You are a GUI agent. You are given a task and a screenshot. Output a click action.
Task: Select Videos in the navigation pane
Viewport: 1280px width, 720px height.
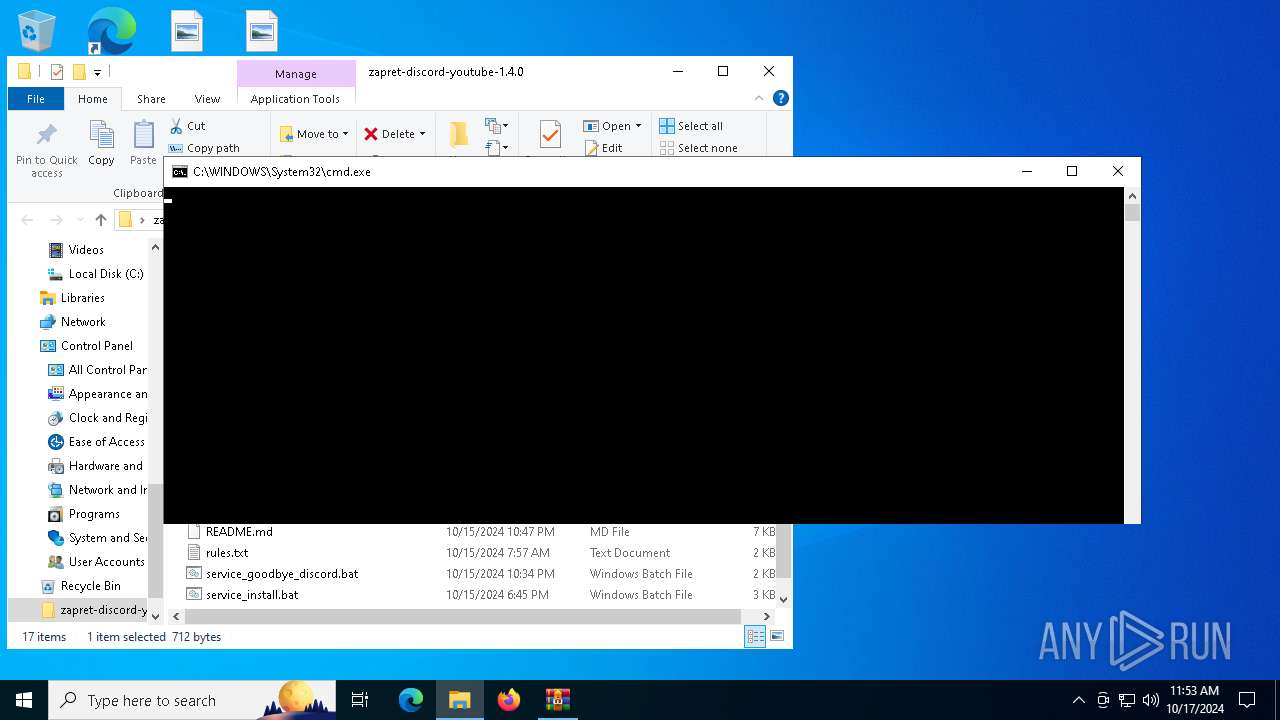tap(86, 250)
